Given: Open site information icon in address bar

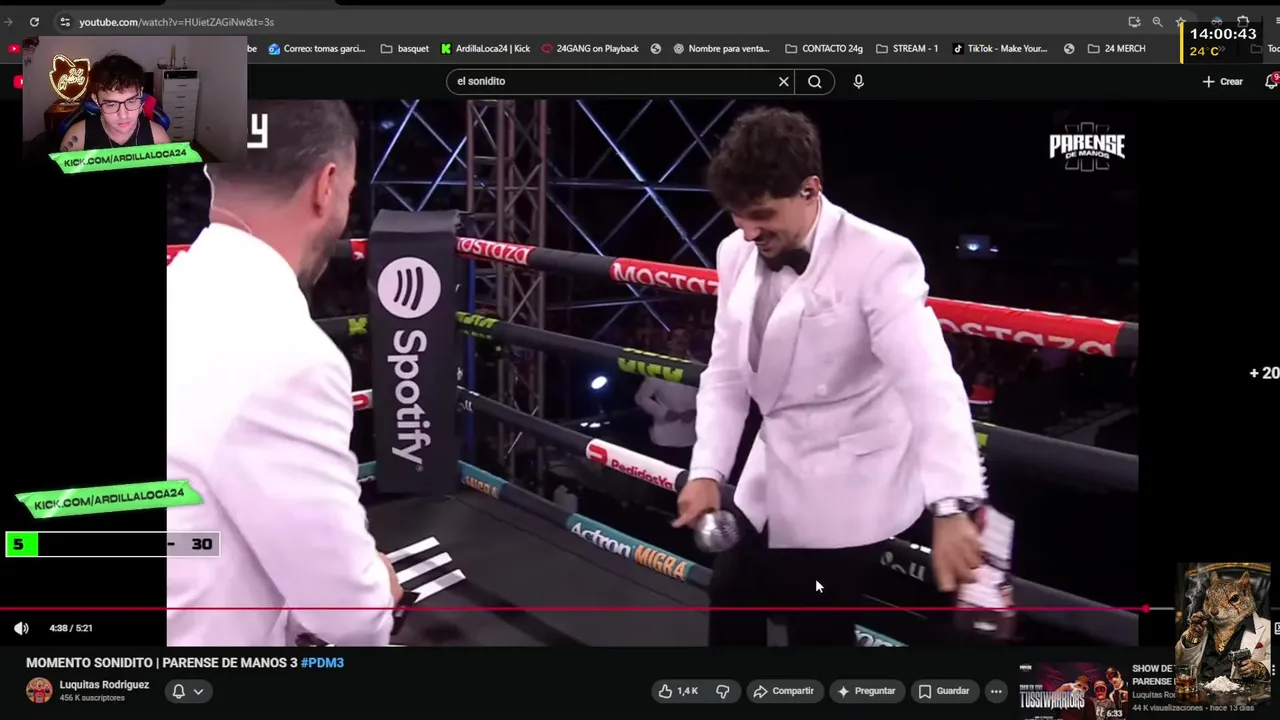Looking at the screenshot, I should (x=64, y=22).
